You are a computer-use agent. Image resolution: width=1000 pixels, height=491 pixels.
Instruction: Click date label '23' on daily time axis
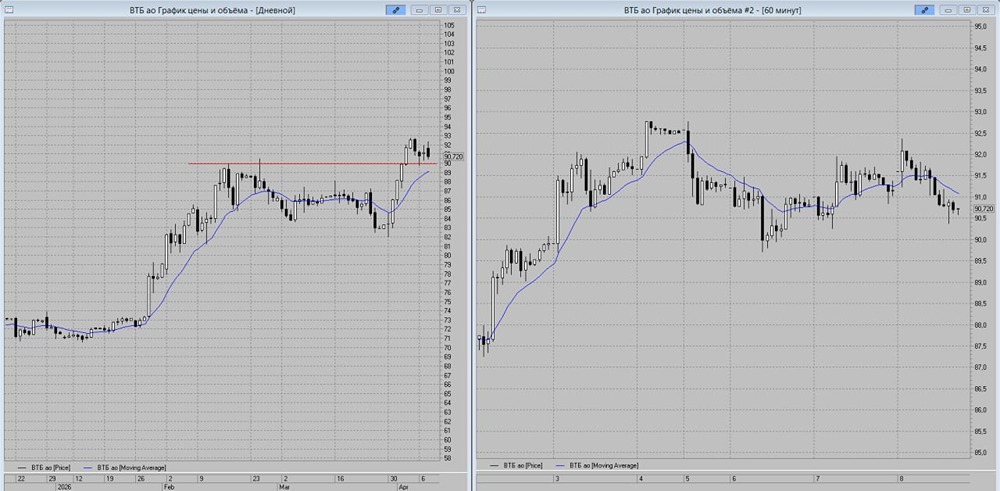click(255, 478)
